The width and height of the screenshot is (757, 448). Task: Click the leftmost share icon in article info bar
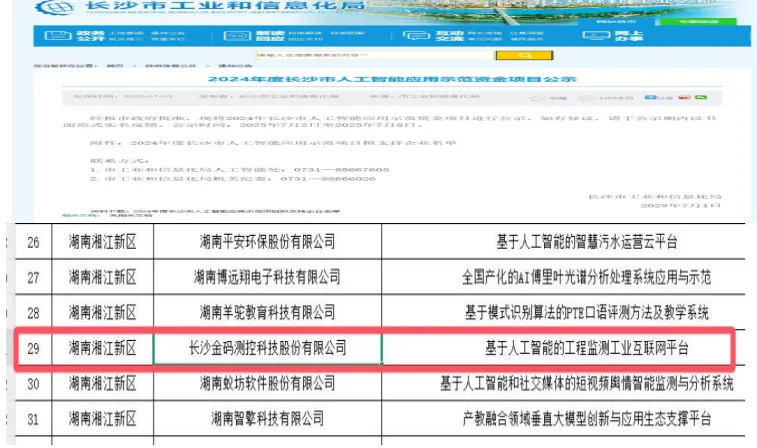(652, 97)
